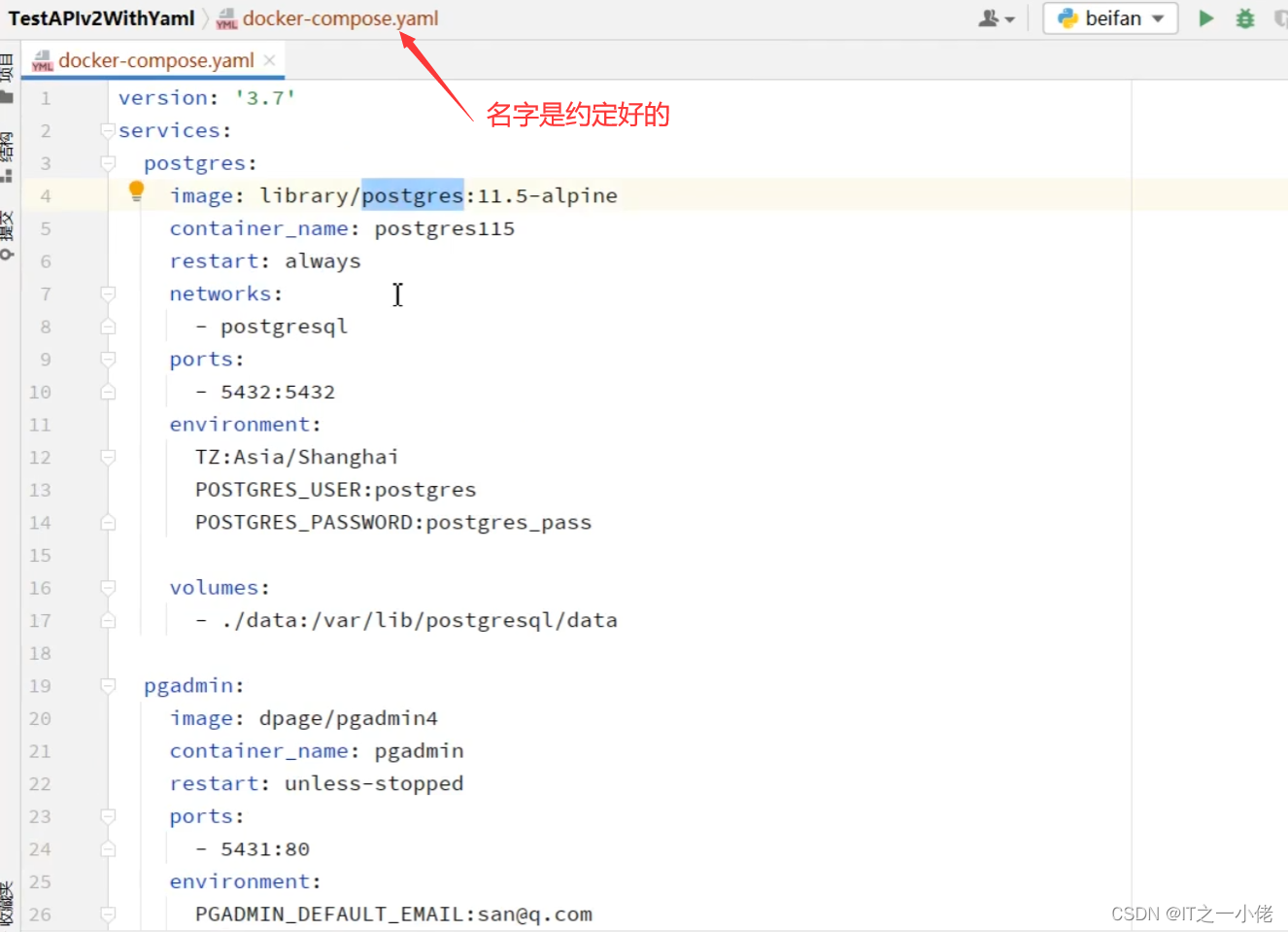Click POSTGRES_PASSWORD:postgres_pass line

coord(393,523)
